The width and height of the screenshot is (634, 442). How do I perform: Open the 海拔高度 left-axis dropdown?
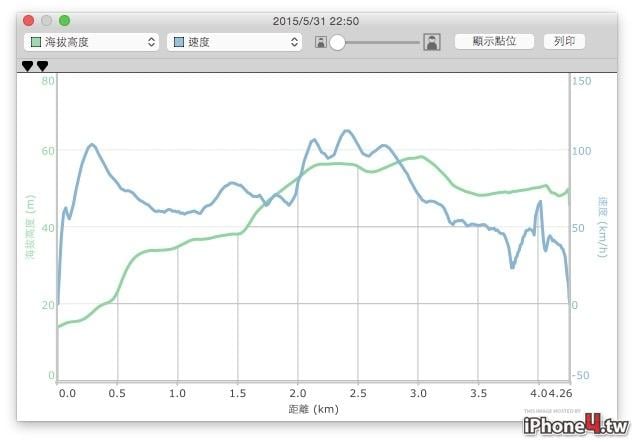pos(91,42)
